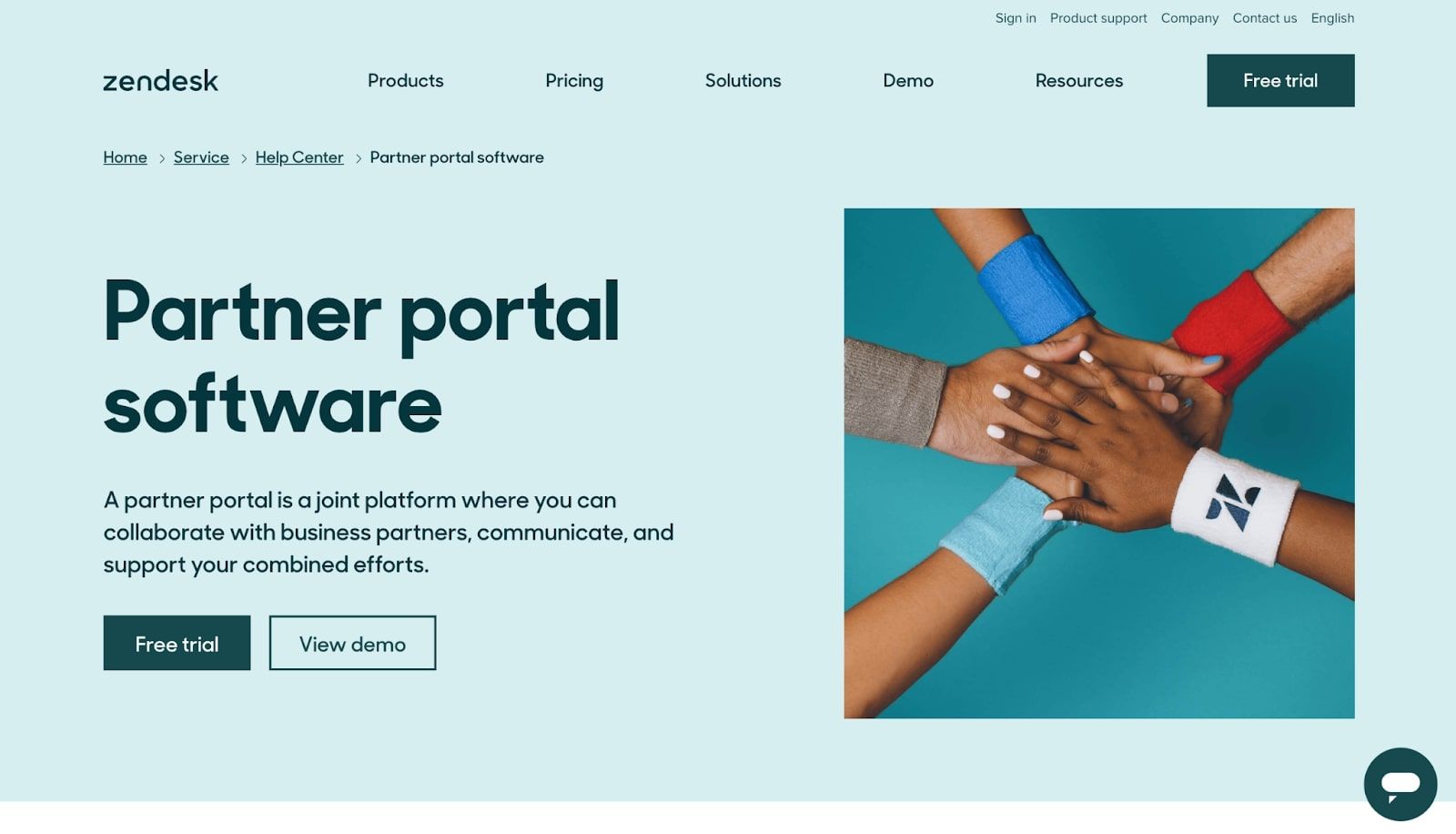Viewport: 1456px width, 834px height.
Task: Click the Partner portal software breadcrumb text
Action: click(457, 158)
